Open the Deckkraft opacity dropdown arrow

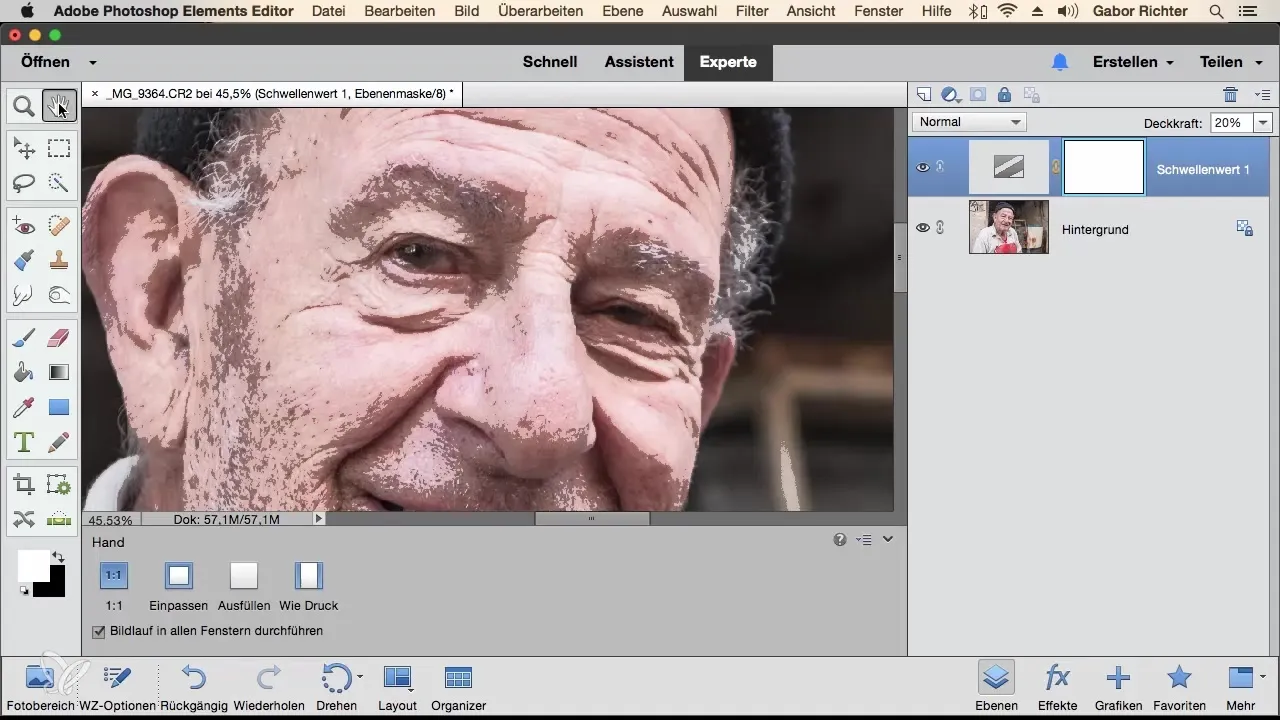(1262, 122)
